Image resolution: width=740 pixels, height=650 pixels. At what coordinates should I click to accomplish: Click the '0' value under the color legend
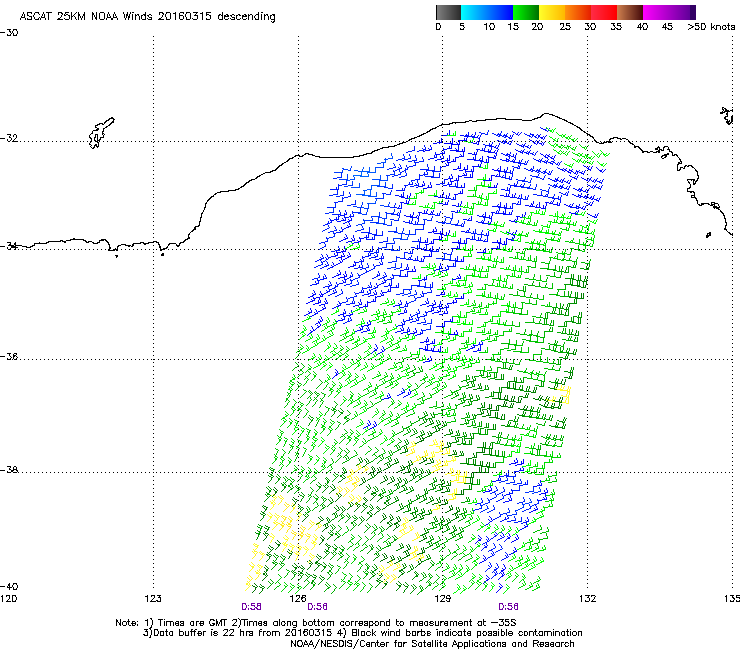(x=438, y=27)
